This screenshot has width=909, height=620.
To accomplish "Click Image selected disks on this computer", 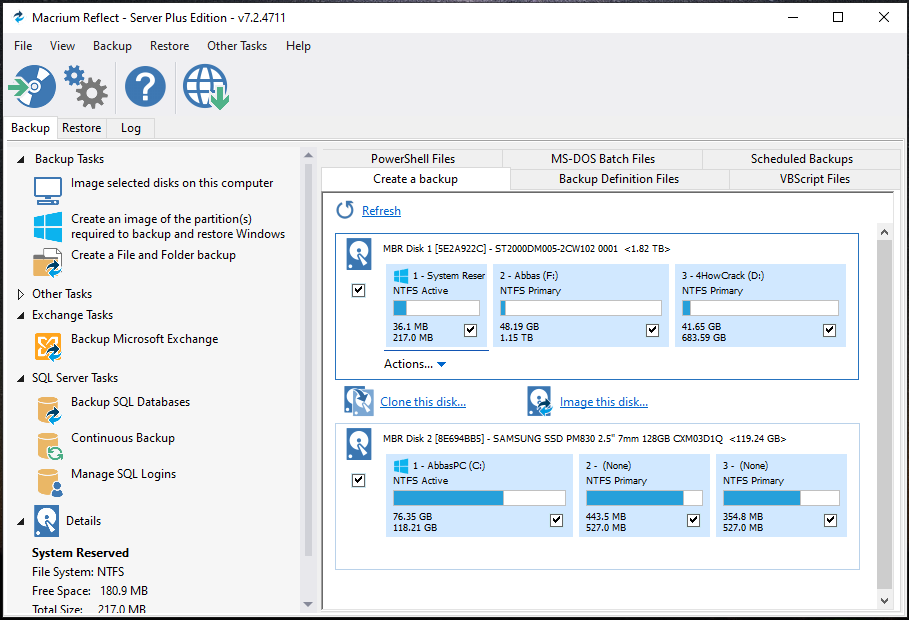I will pyautogui.click(x=172, y=183).
